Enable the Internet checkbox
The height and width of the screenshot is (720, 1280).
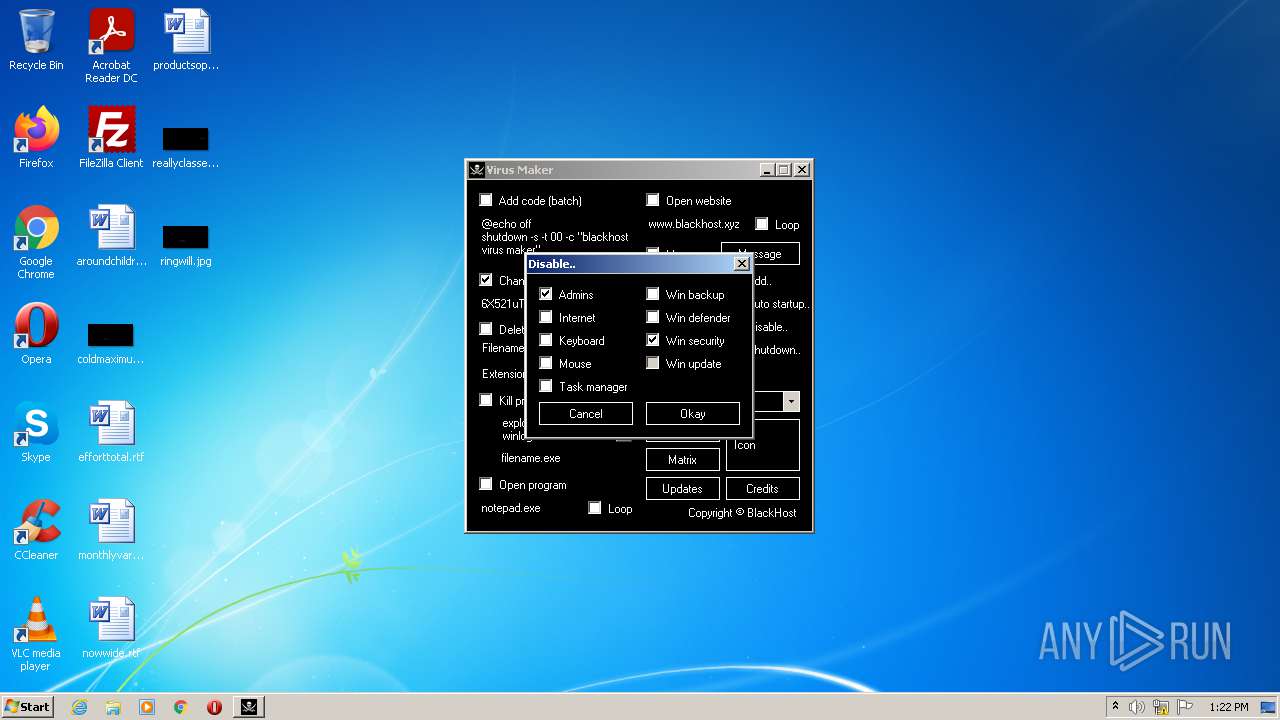(x=546, y=317)
